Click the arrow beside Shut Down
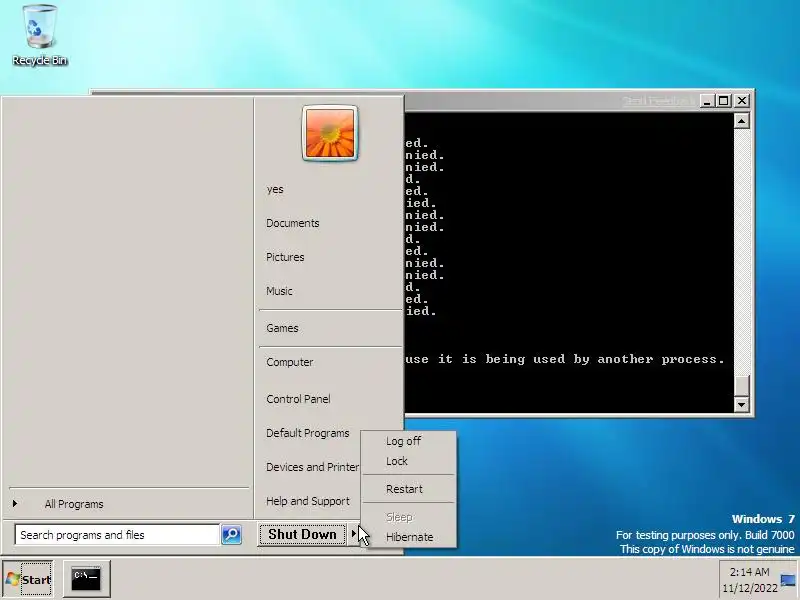The height and width of the screenshot is (600, 800). point(353,534)
